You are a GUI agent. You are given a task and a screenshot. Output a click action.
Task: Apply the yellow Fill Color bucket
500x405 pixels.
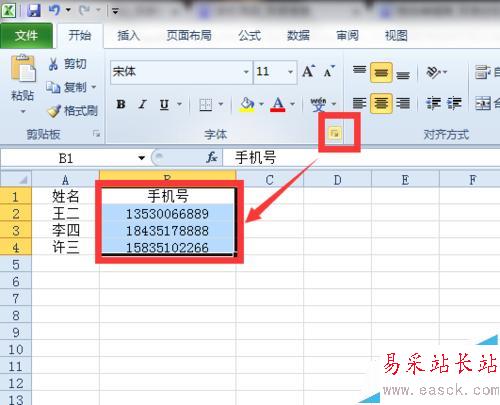point(247,105)
